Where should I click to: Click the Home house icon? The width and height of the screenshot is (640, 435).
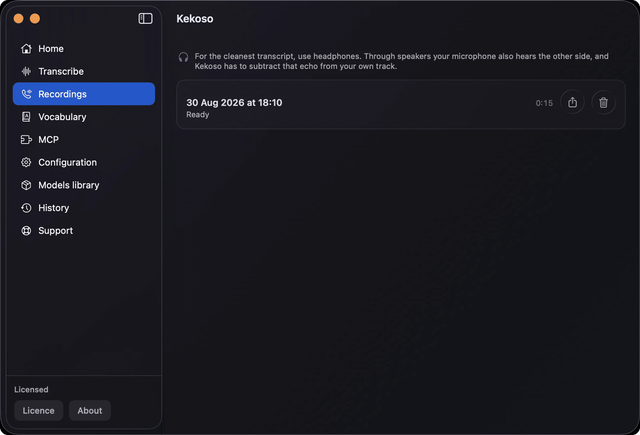click(26, 49)
